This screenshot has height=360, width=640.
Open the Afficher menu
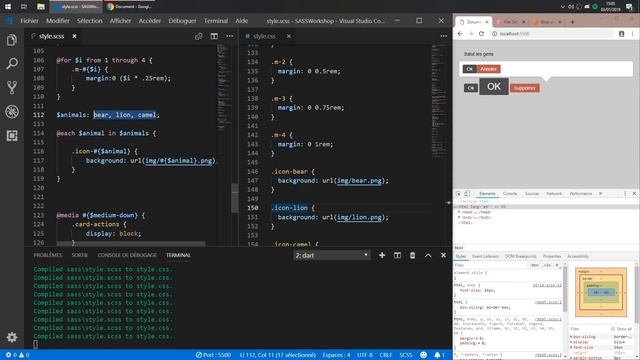tap(120, 21)
